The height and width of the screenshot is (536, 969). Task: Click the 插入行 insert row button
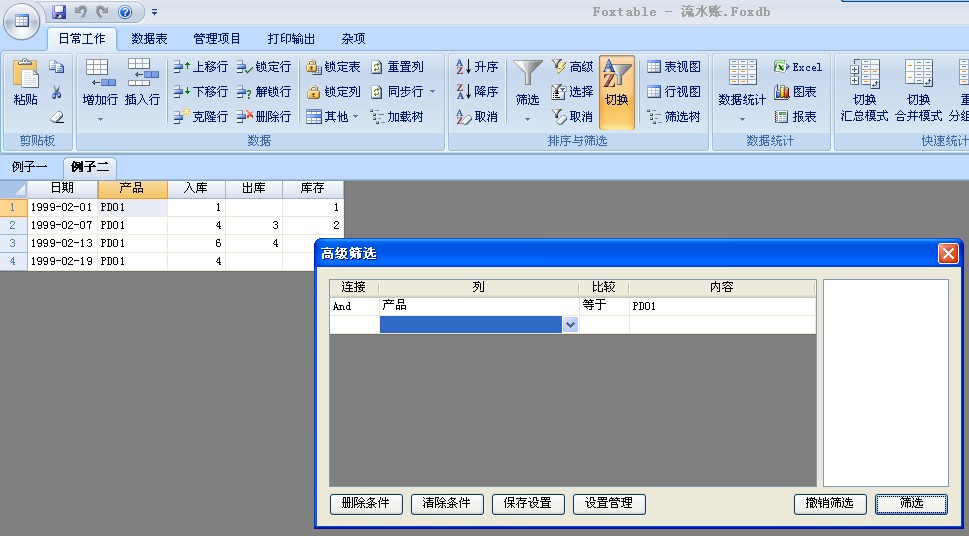pos(142,82)
